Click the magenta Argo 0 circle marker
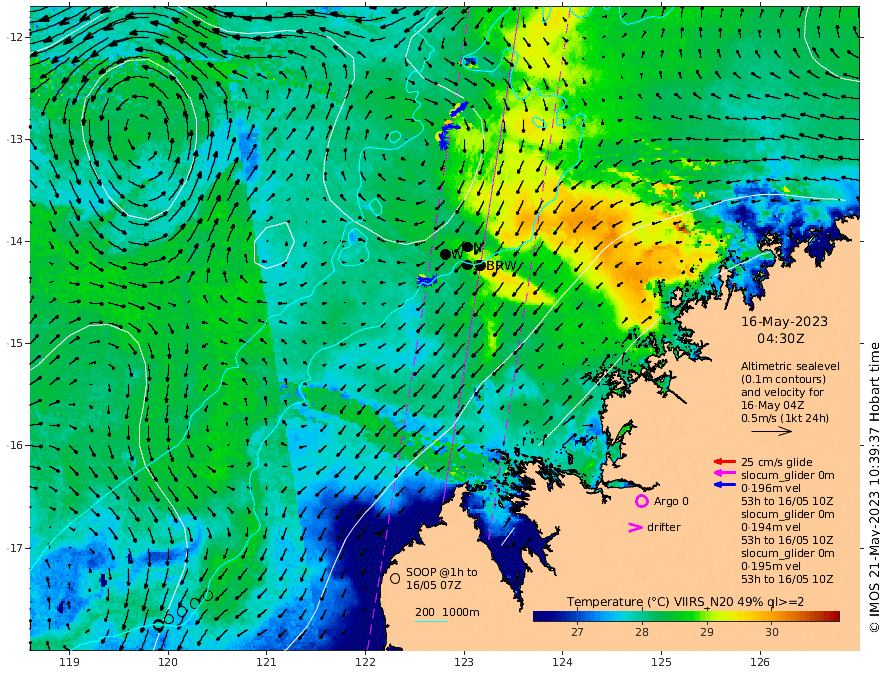This screenshot has width=880, height=680. (x=641, y=501)
